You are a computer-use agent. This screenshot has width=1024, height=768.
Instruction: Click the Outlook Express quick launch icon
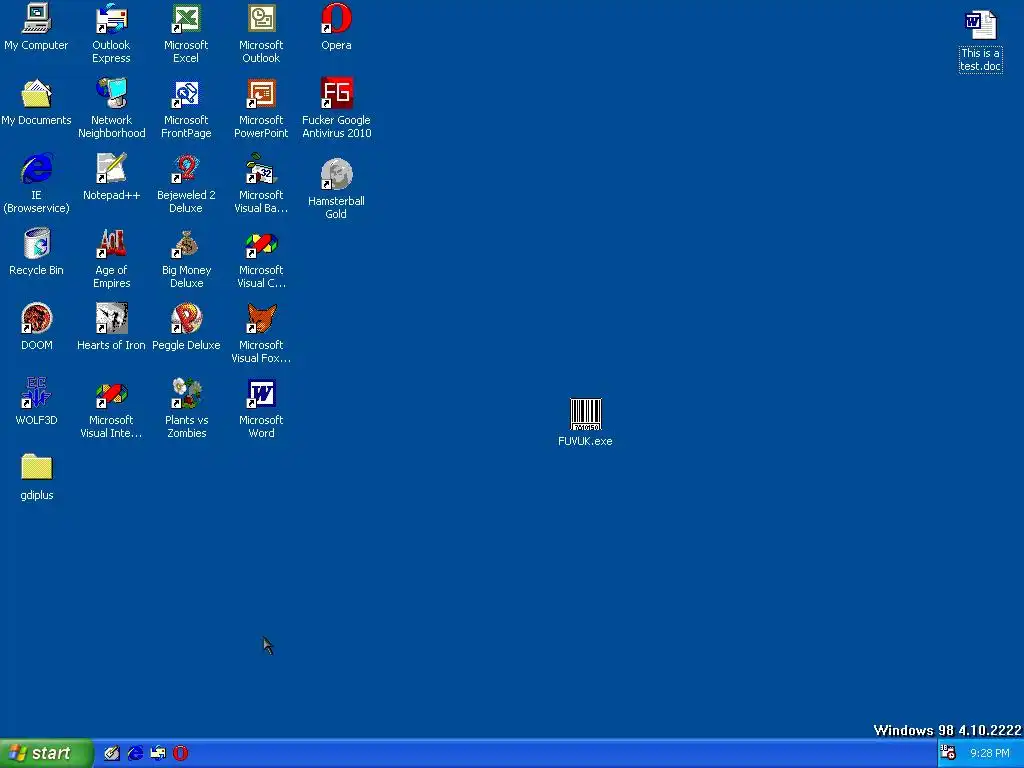coord(158,753)
